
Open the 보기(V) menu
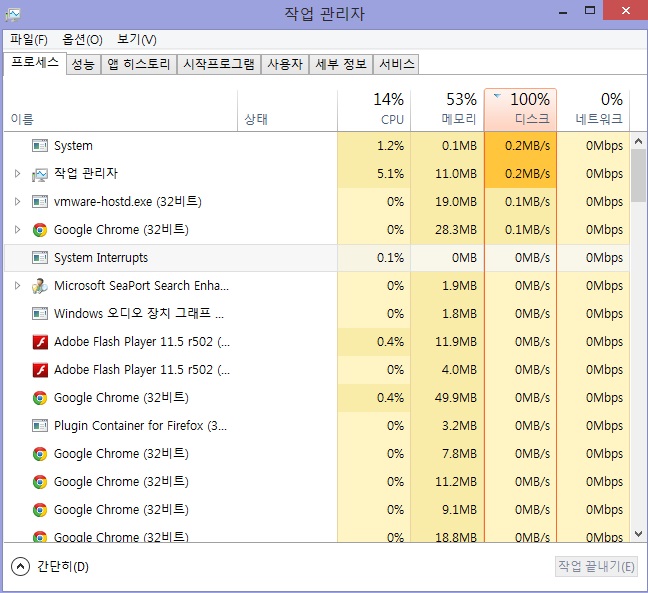[x=137, y=40]
